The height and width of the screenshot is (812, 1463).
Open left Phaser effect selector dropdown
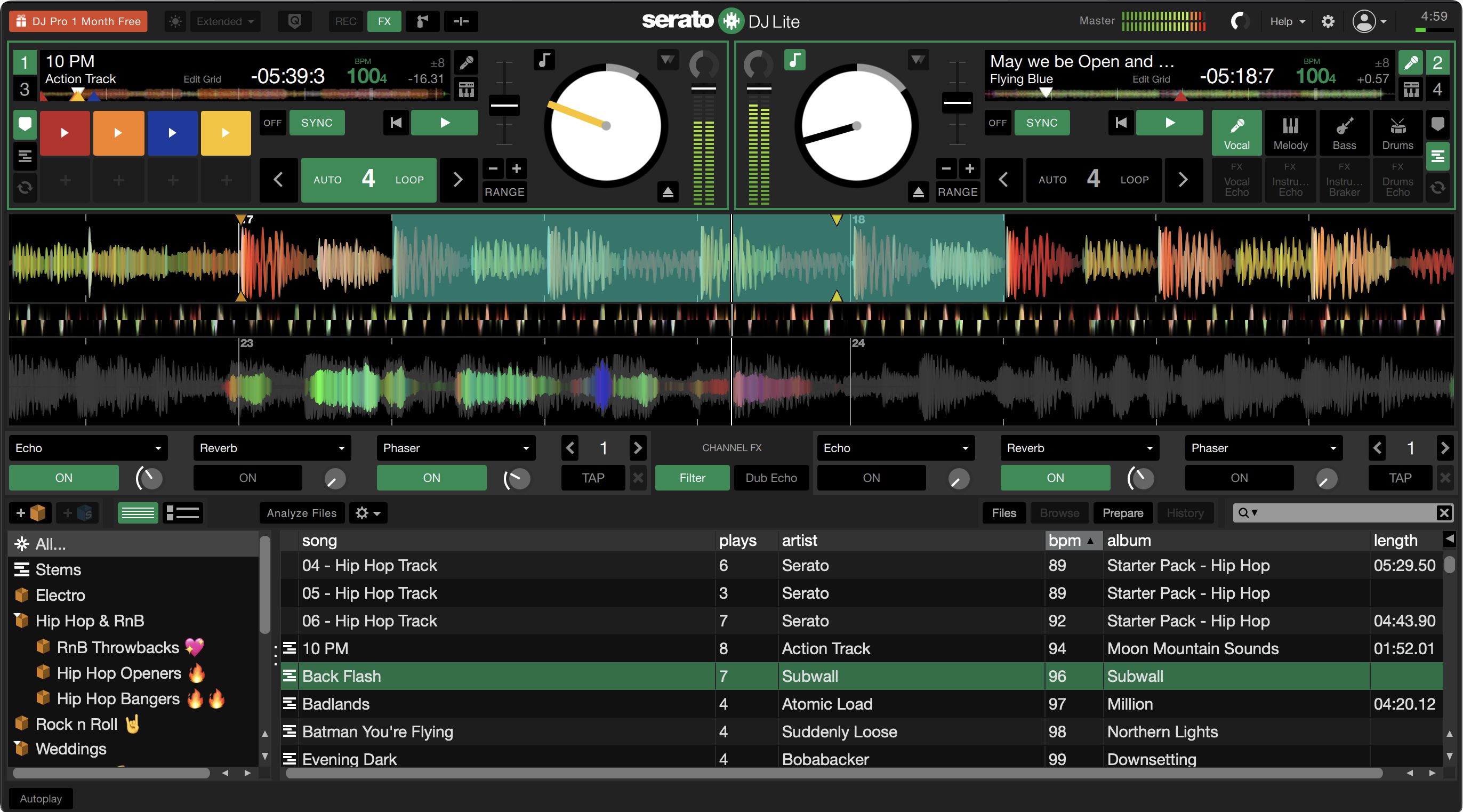(456, 448)
